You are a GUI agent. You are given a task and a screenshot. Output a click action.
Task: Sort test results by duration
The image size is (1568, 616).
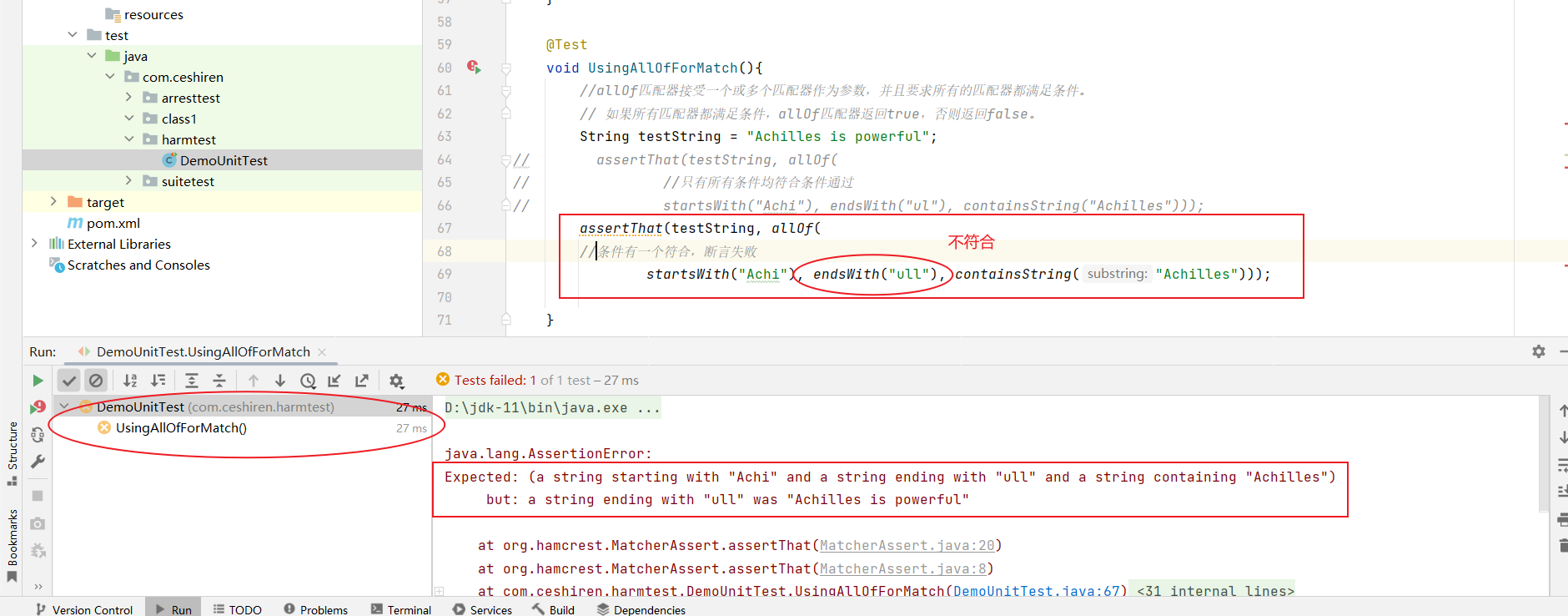coord(158,381)
